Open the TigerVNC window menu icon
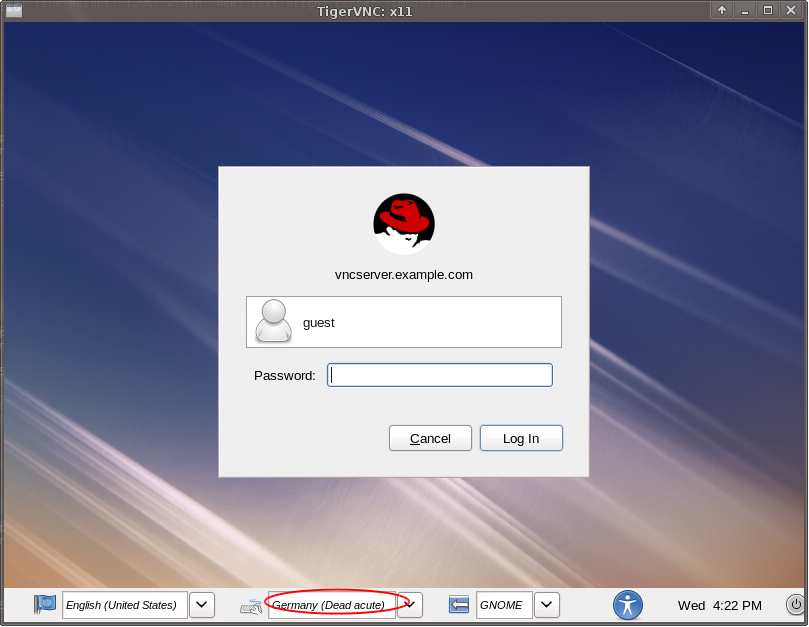The image size is (809, 627). click(14, 10)
